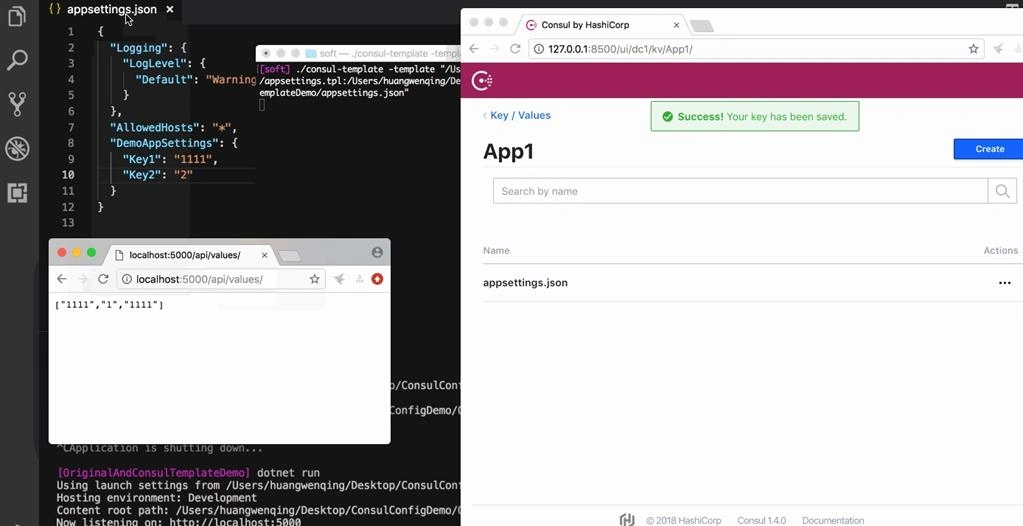
Task: Click the bird extension icon in Consul browser
Action: (x=998, y=49)
